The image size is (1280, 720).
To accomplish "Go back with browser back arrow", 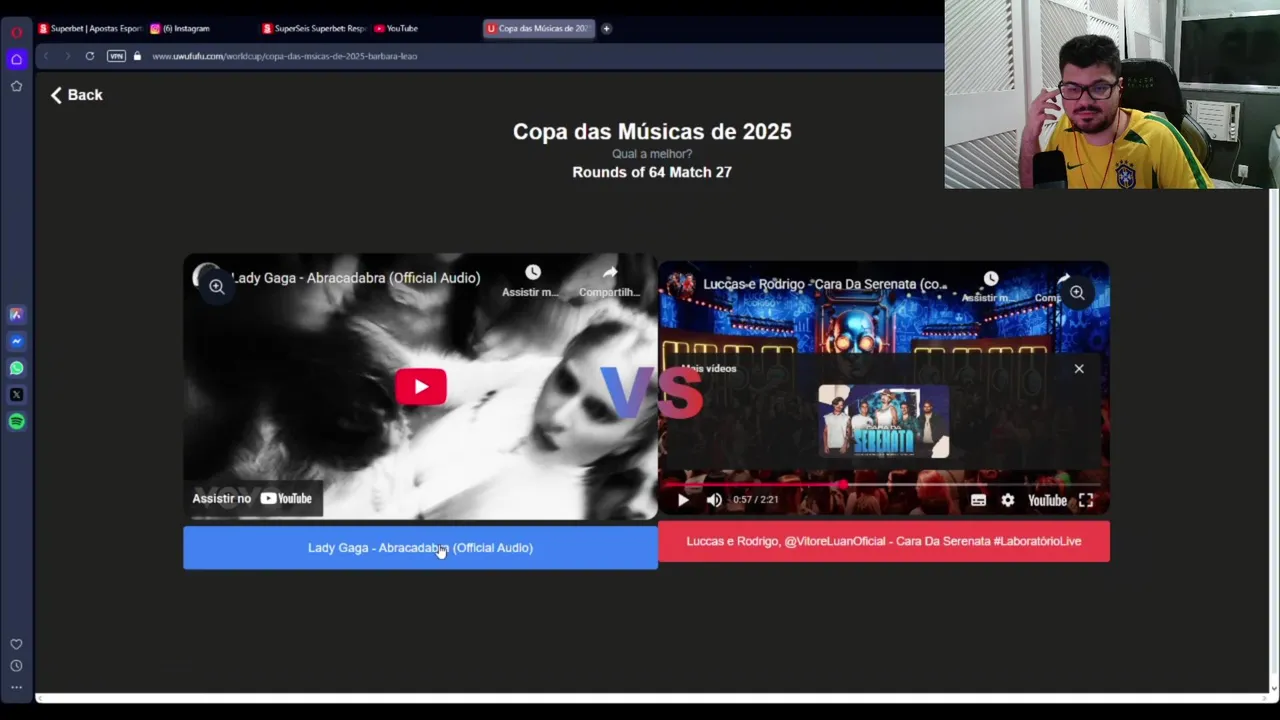I will point(46,56).
